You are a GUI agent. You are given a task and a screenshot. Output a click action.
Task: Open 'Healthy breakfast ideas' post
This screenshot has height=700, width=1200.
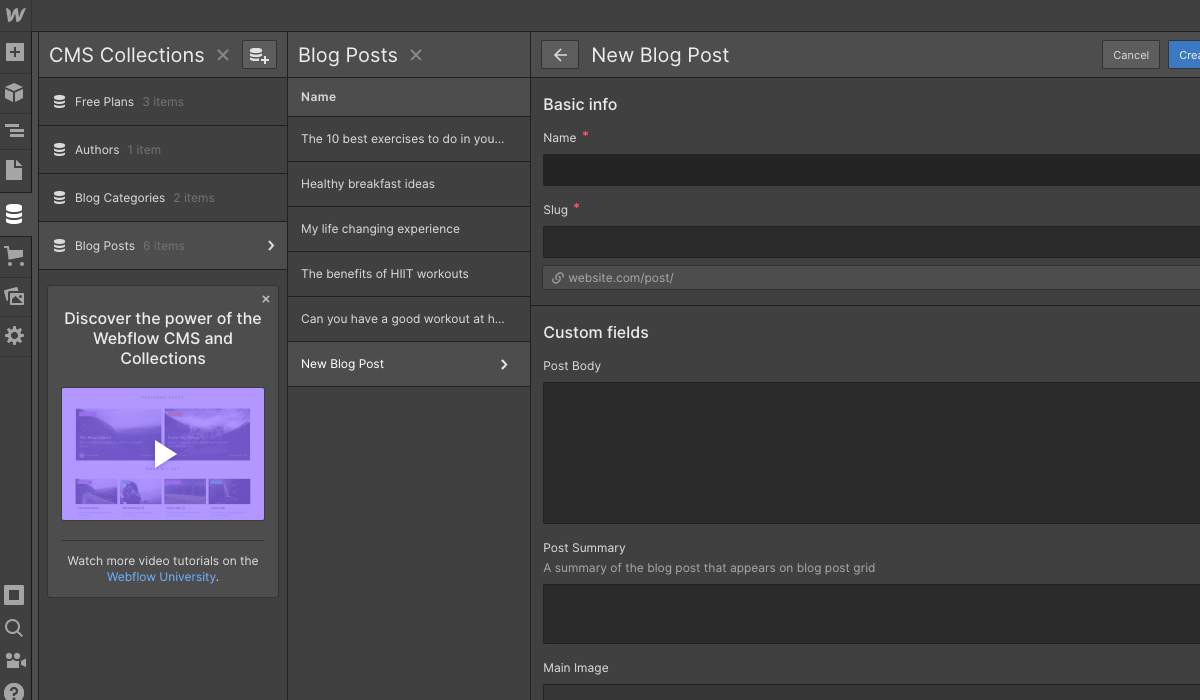[x=409, y=184]
